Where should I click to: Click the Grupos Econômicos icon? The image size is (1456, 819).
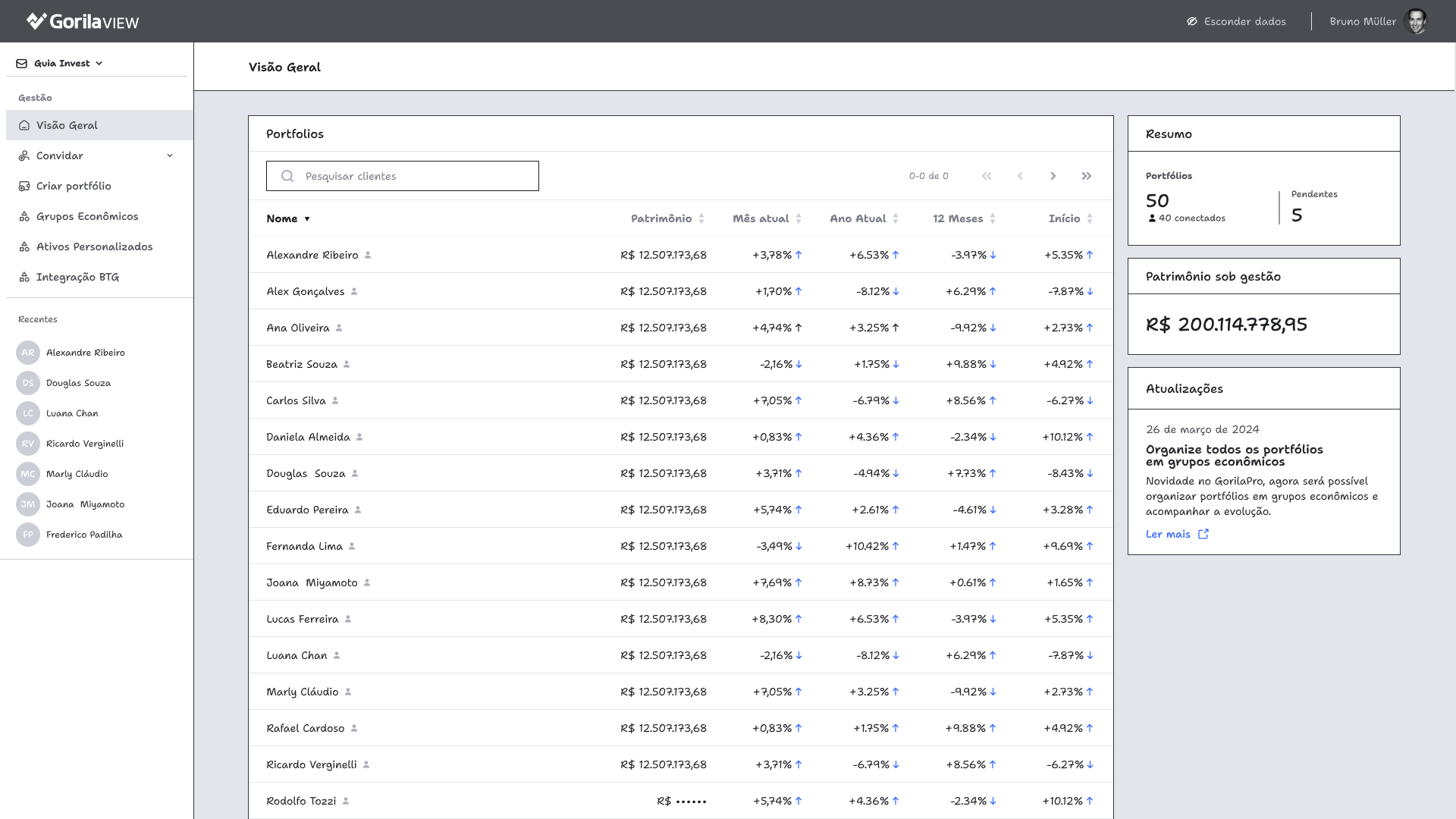click(24, 216)
